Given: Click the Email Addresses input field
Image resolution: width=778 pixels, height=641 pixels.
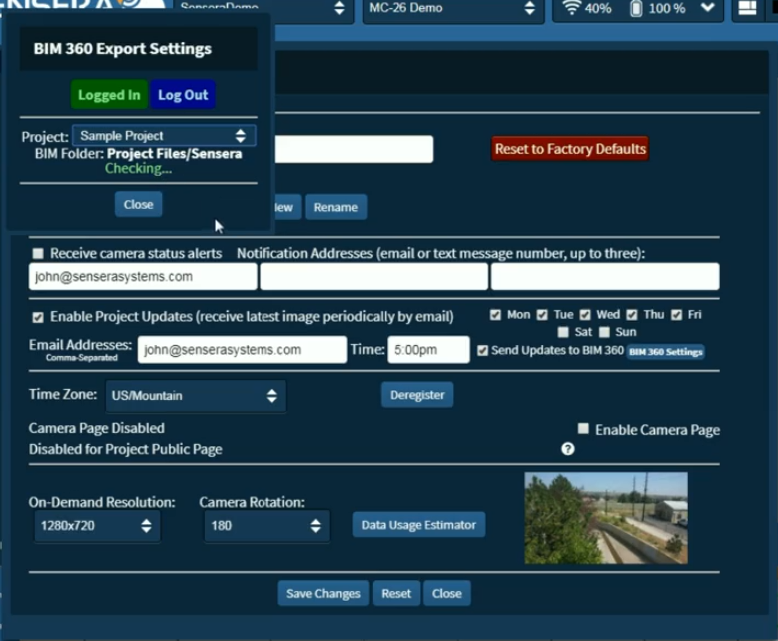Looking at the screenshot, I should pyautogui.click(x=242, y=350).
